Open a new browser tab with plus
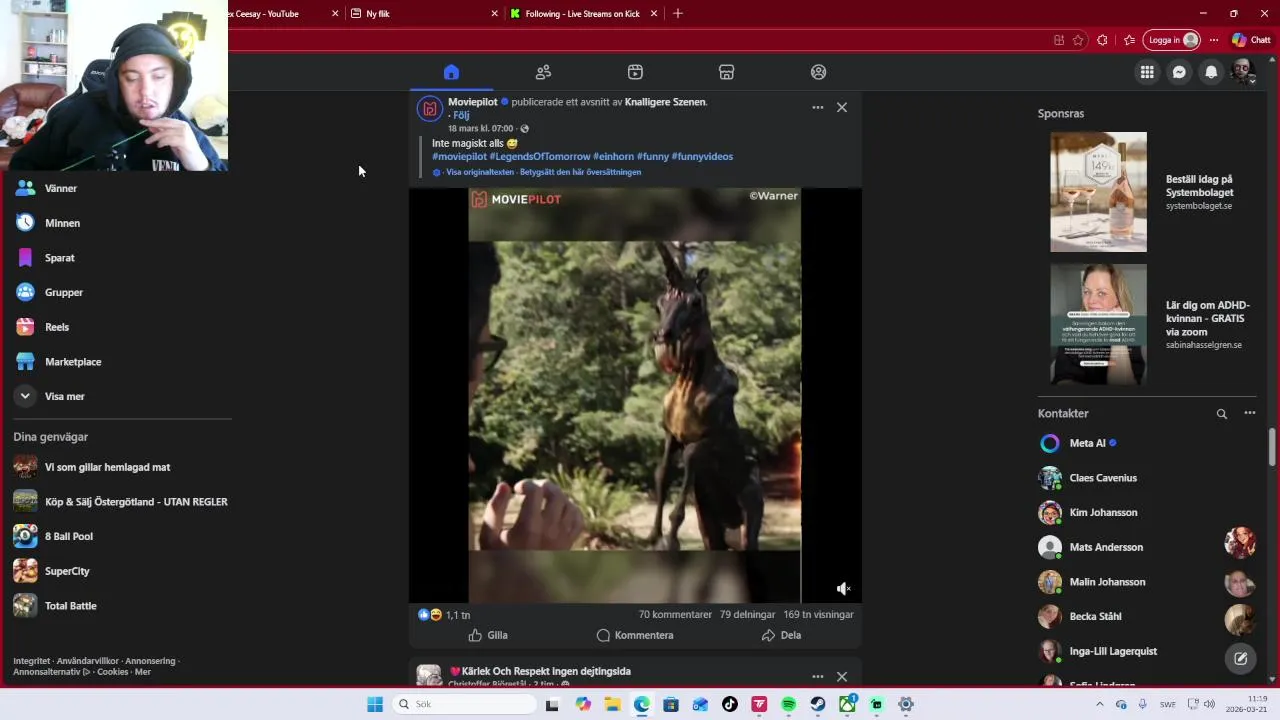 coord(678,13)
